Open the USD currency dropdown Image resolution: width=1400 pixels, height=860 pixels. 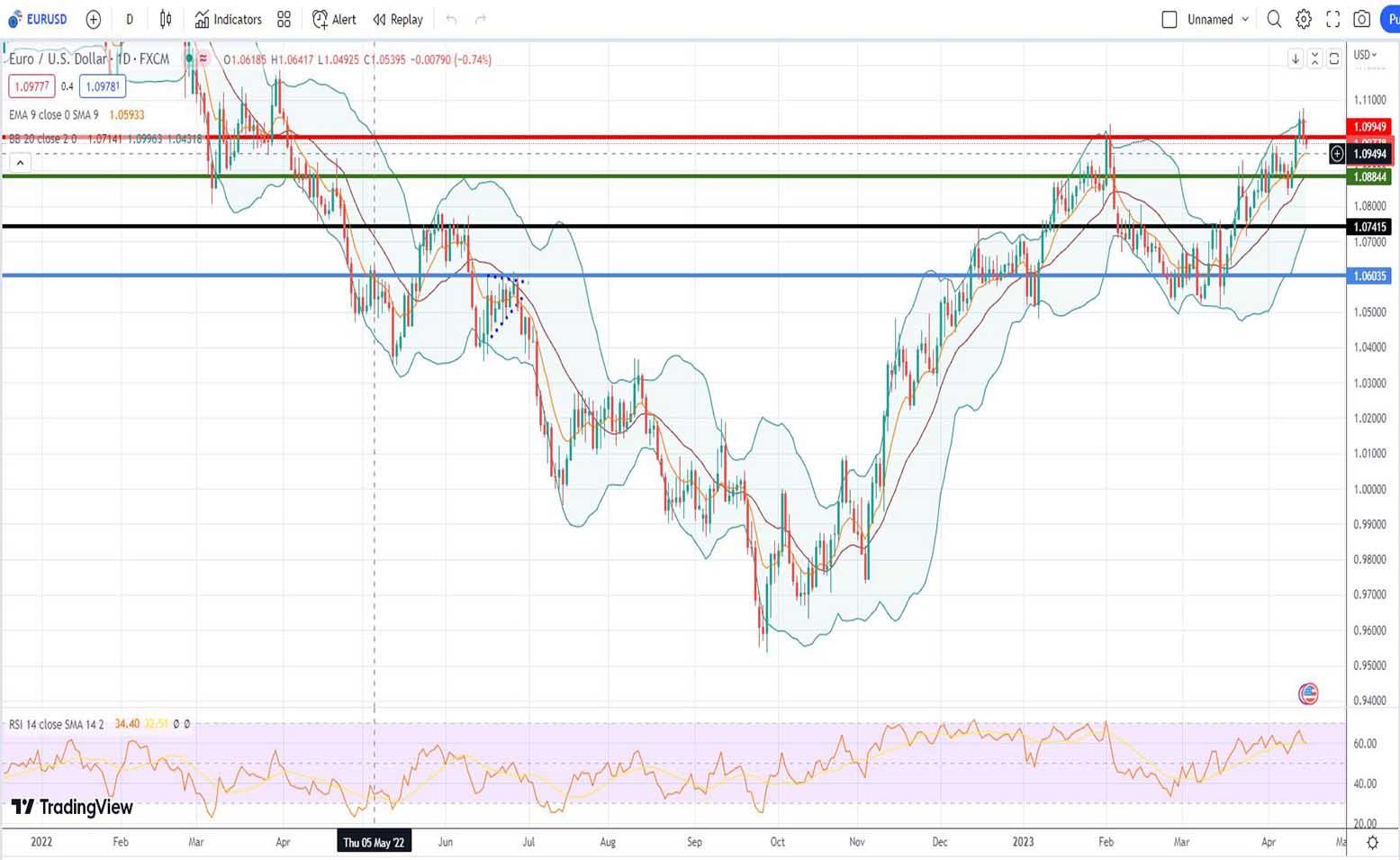click(x=1365, y=55)
